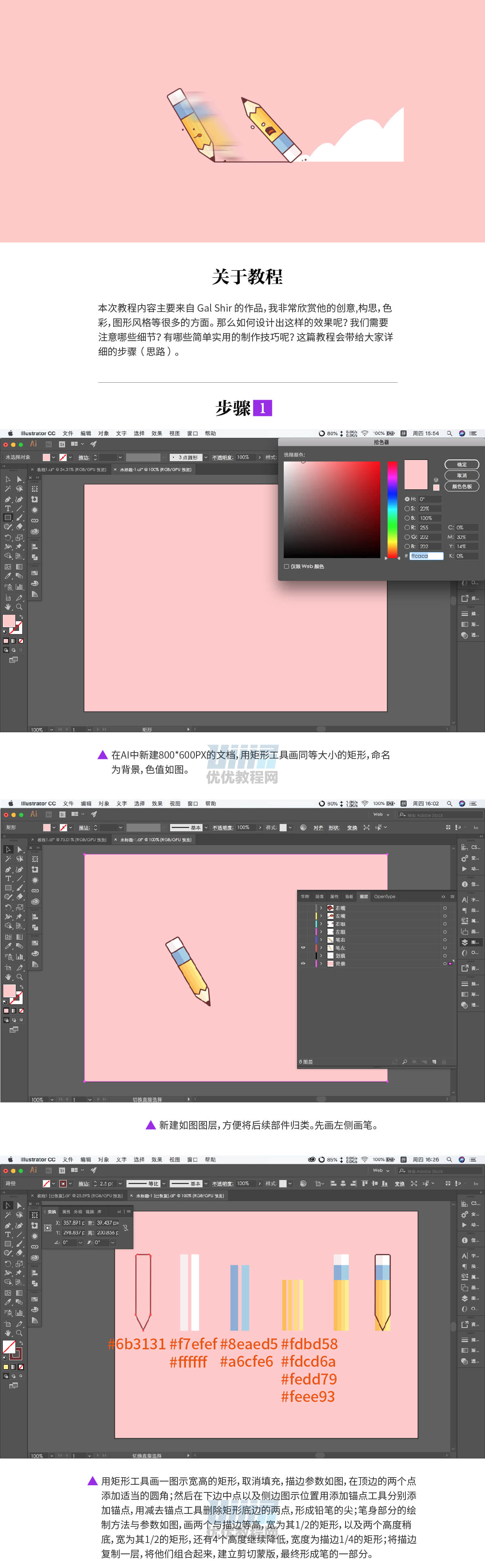Open the 3 点圆形 brush dropdown
485x1568 pixels.
(x=206, y=457)
